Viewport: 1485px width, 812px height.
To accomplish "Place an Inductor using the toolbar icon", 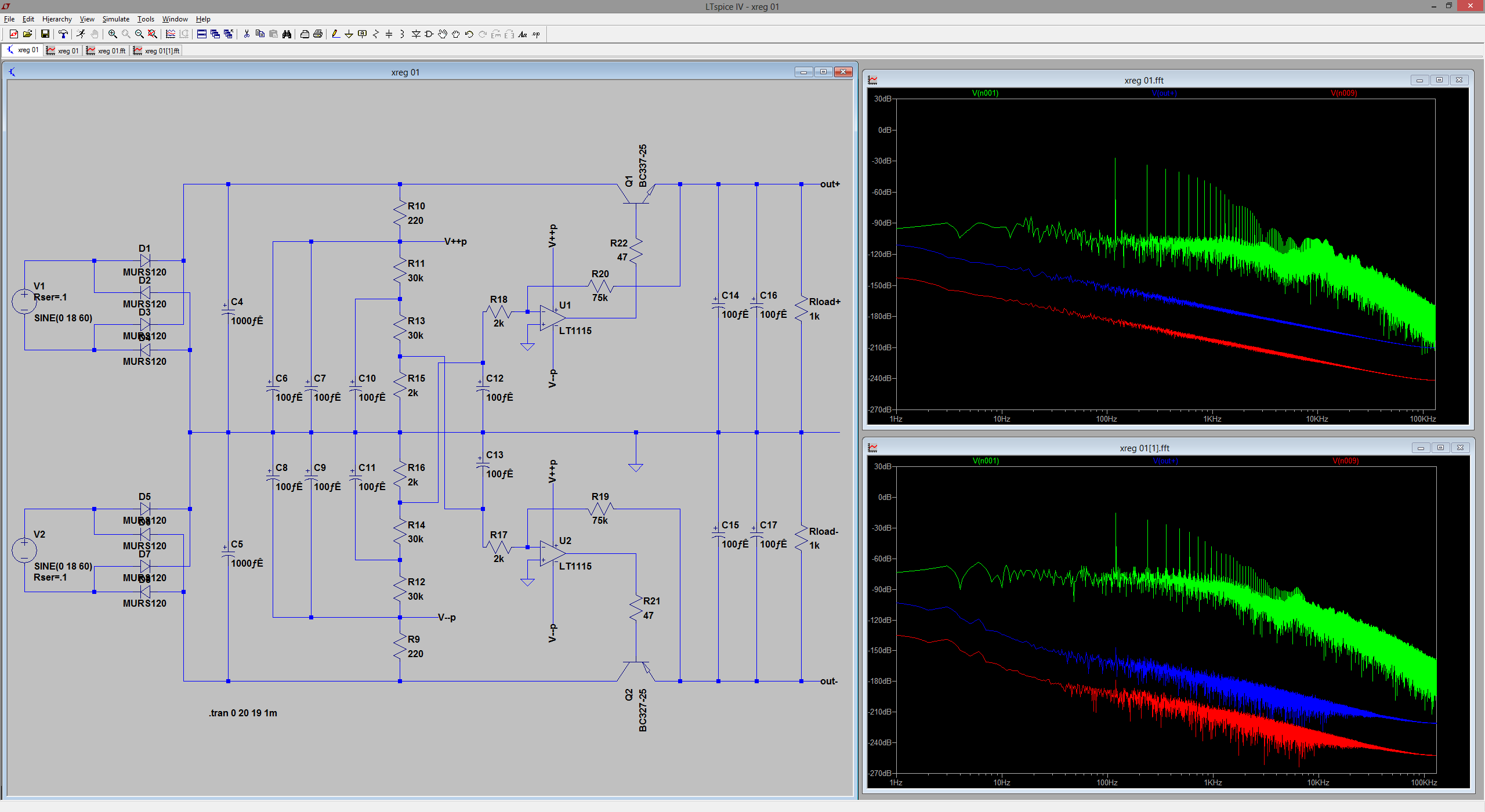I will [x=403, y=34].
